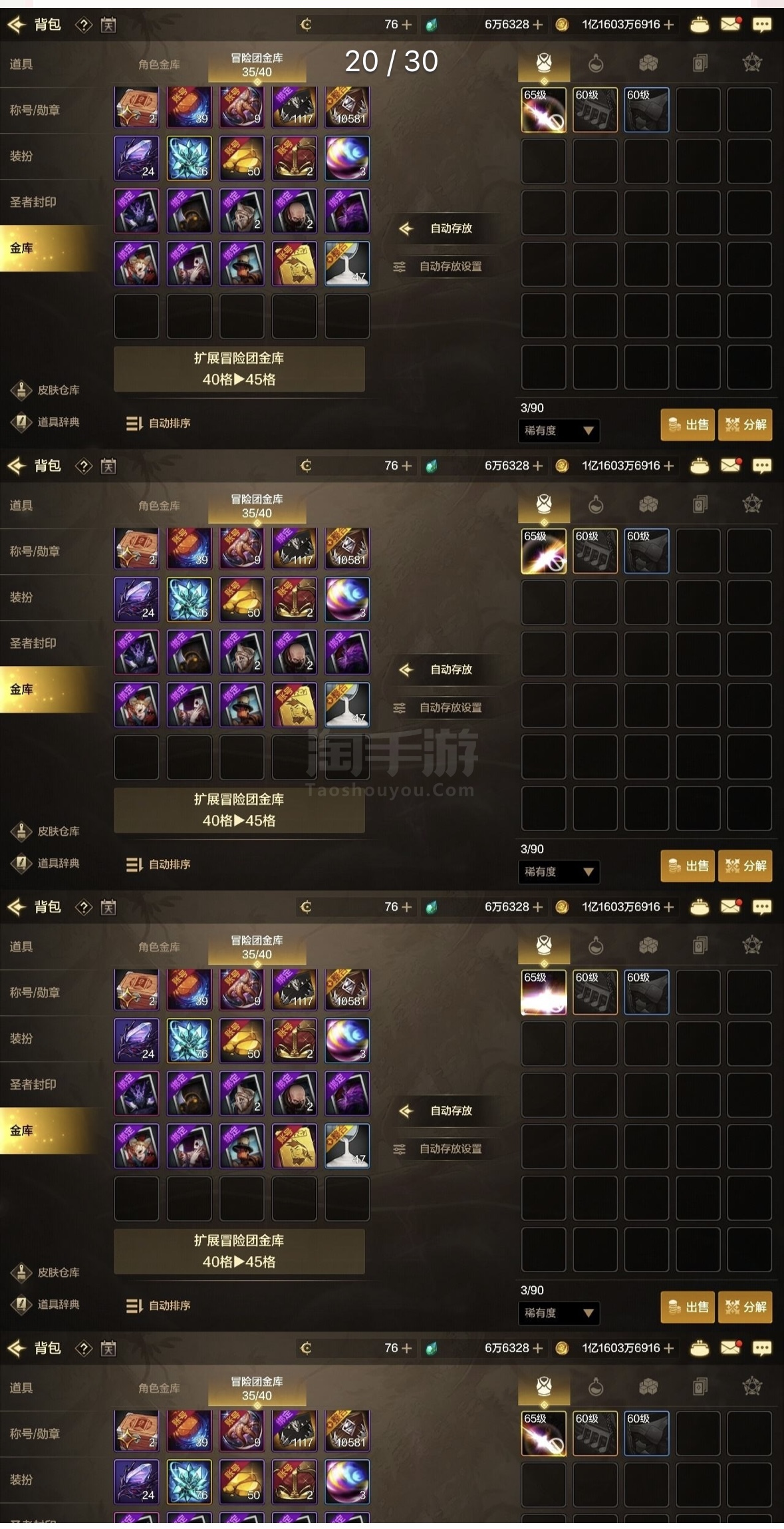This screenshot has width=784, height=1529.
Task: Open 皮肤仓库 skin storage in topmost panel
Action: point(45,390)
